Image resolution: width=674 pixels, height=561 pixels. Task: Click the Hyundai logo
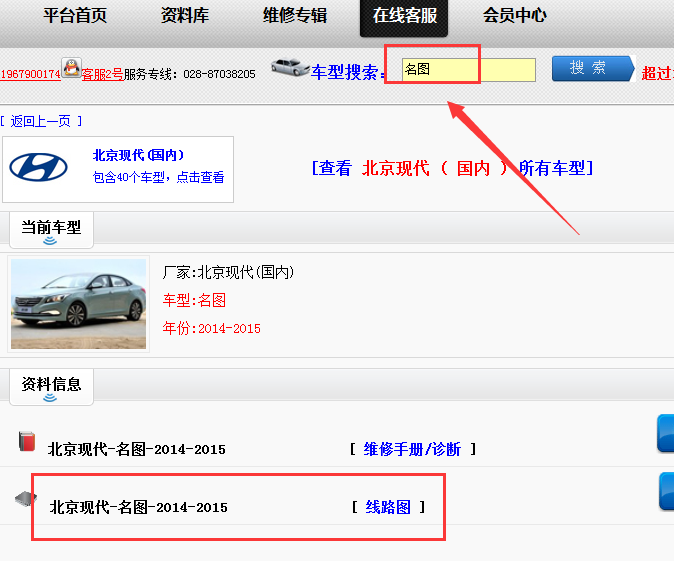click(x=39, y=167)
